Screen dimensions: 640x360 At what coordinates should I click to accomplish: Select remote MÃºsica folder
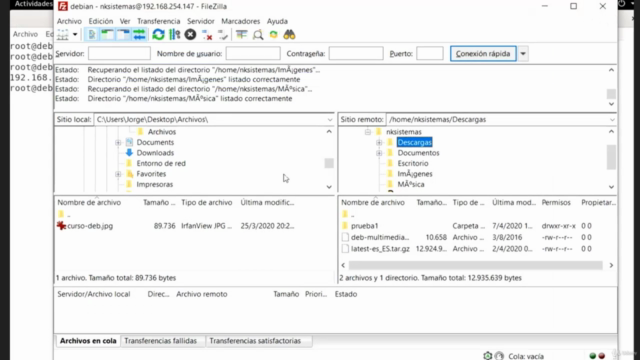[411, 184]
